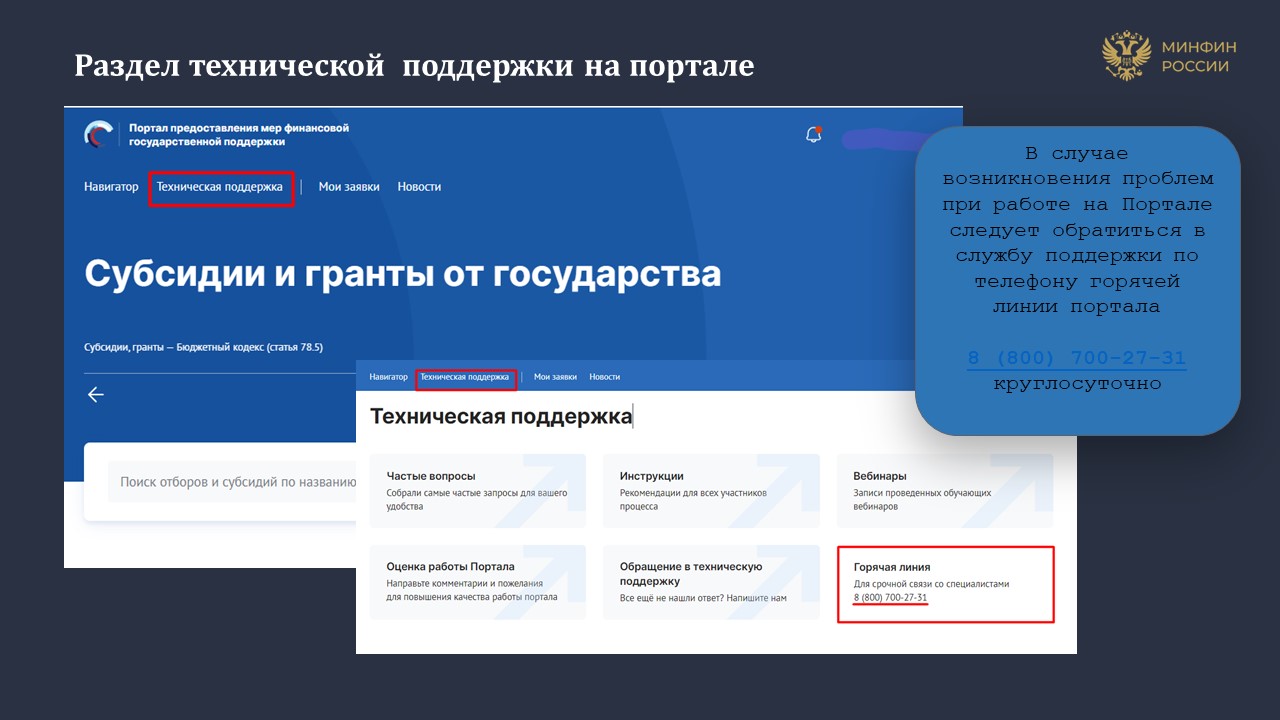The height and width of the screenshot is (720, 1280).
Task: Select Новости in the small support page menu
Action: click(604, 377)
